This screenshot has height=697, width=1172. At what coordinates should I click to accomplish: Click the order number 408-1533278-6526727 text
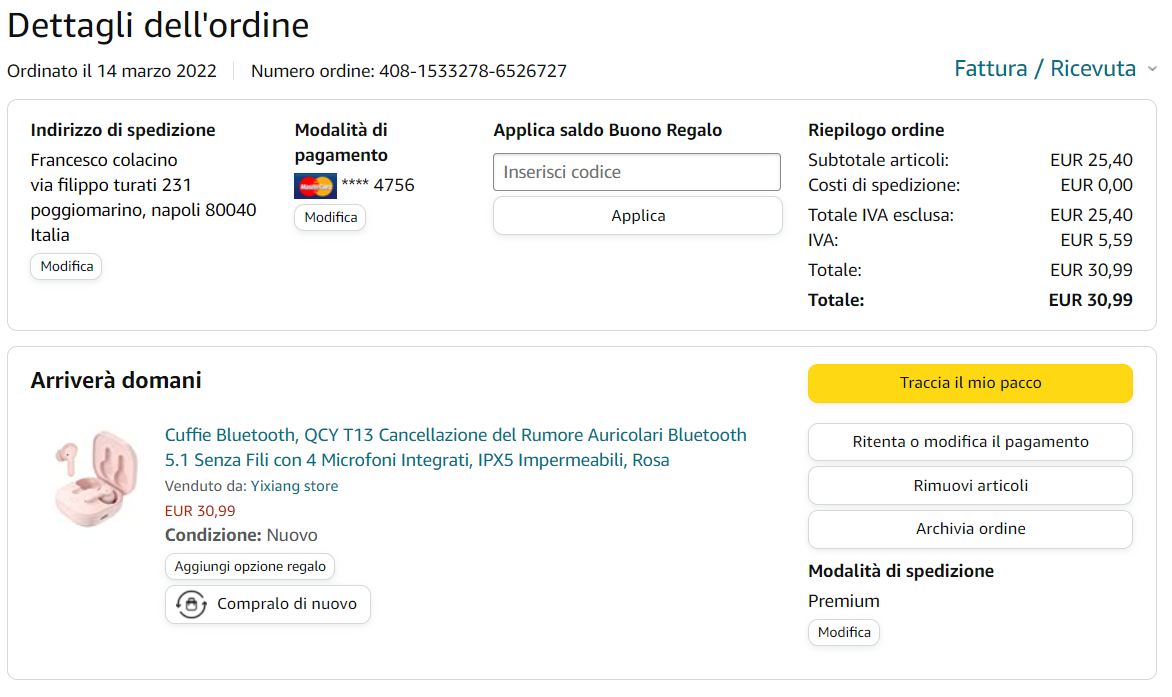click(x=472, y=71)
